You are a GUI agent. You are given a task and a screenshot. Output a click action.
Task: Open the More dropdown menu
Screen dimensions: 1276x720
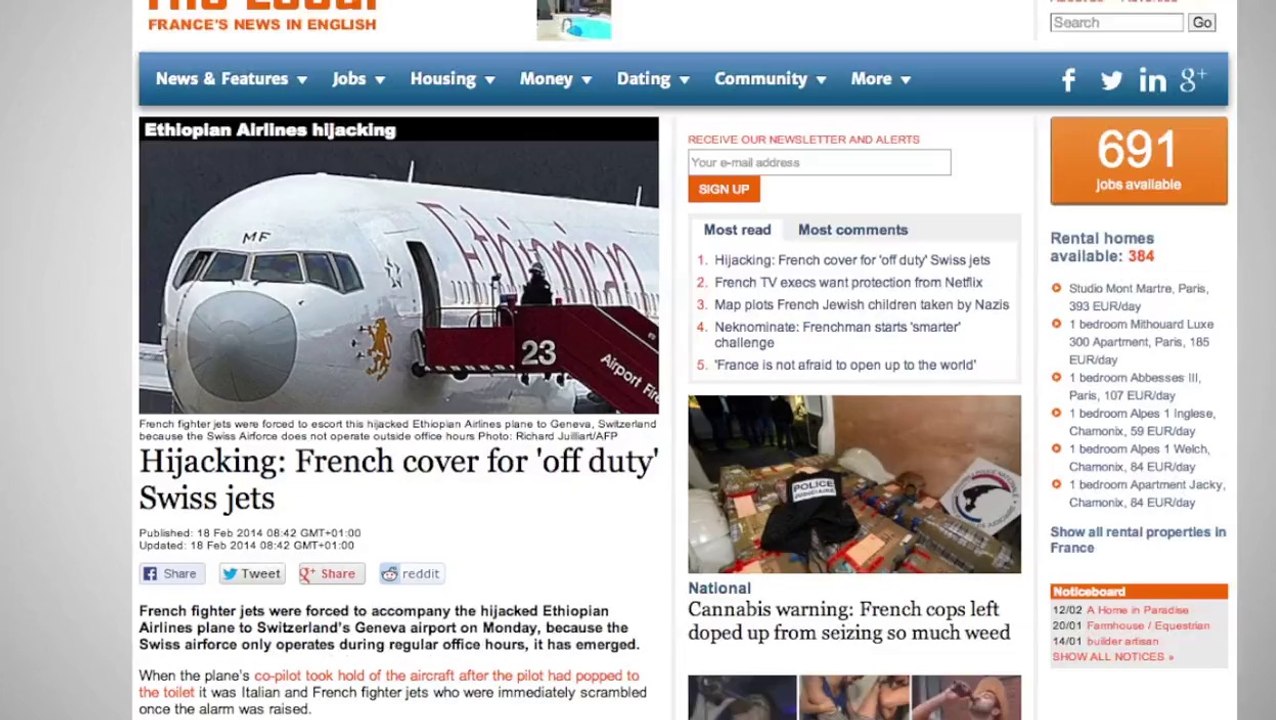(881, 79)
